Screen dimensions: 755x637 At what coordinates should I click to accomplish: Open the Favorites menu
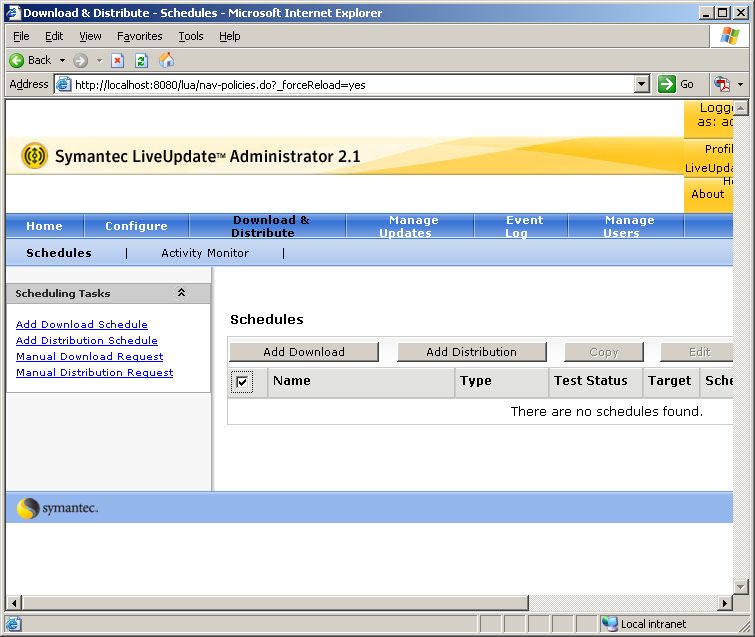click(140, 36)
